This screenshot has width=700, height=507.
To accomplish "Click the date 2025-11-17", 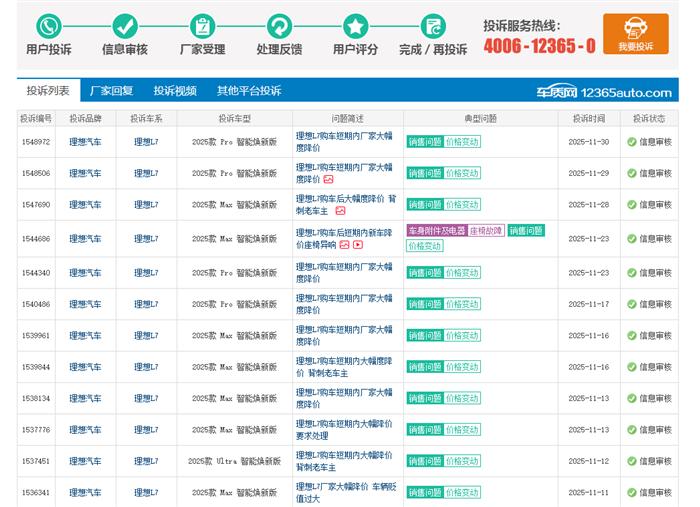I will pyautogui.click(x=589, y=304).
